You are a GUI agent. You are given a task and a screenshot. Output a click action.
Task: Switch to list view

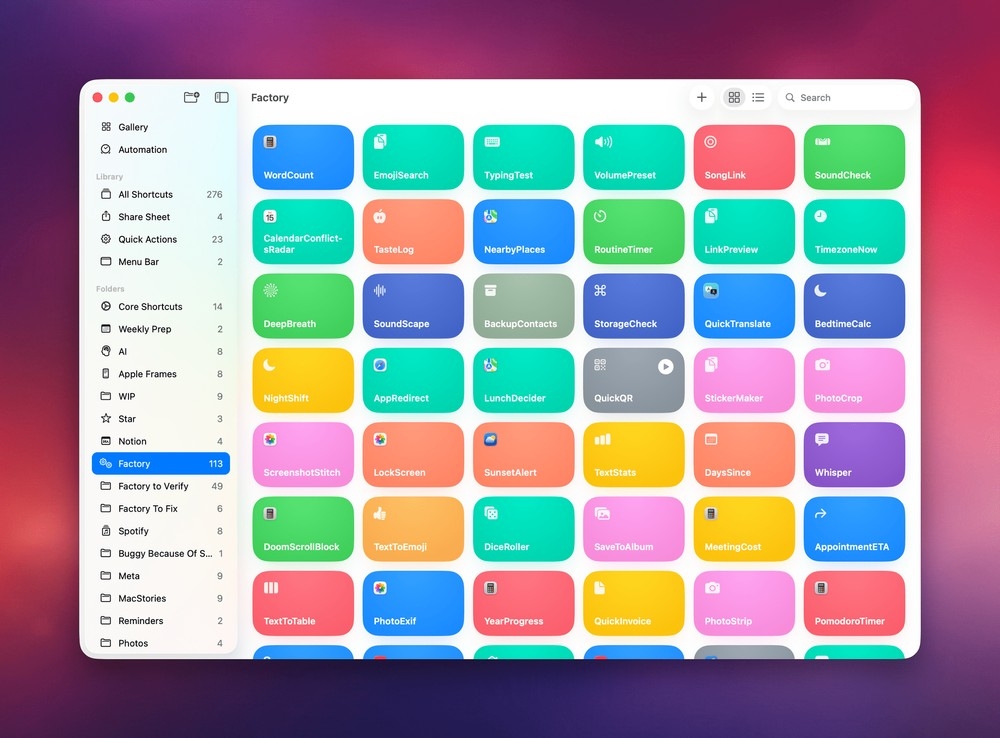758,97
